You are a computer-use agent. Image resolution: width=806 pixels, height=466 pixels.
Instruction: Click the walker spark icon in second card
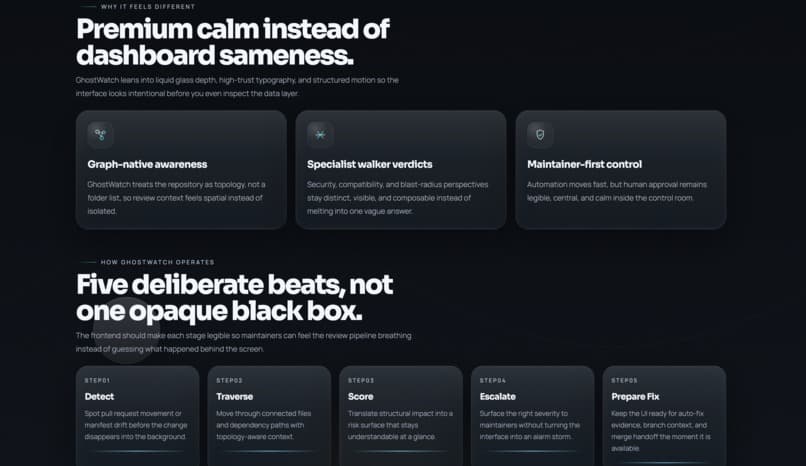(320, 135)
